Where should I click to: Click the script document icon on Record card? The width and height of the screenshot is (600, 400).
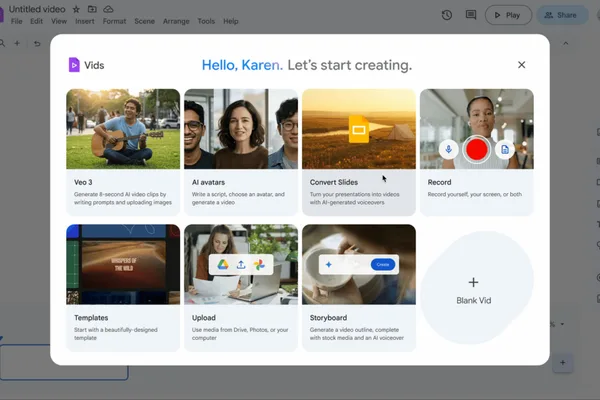click(505, 149)
